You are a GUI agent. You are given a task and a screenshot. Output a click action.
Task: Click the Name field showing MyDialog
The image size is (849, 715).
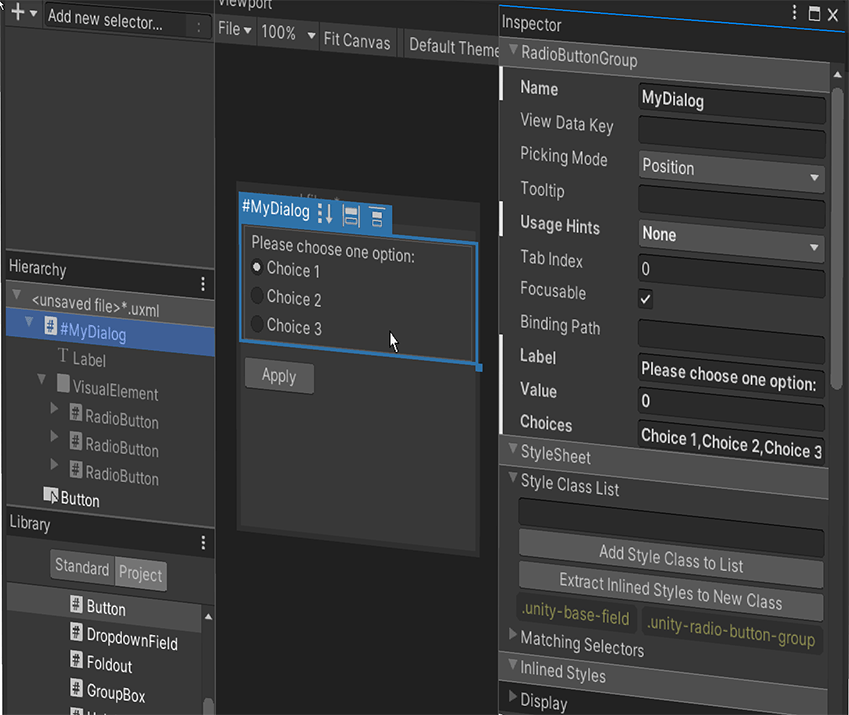731,101
